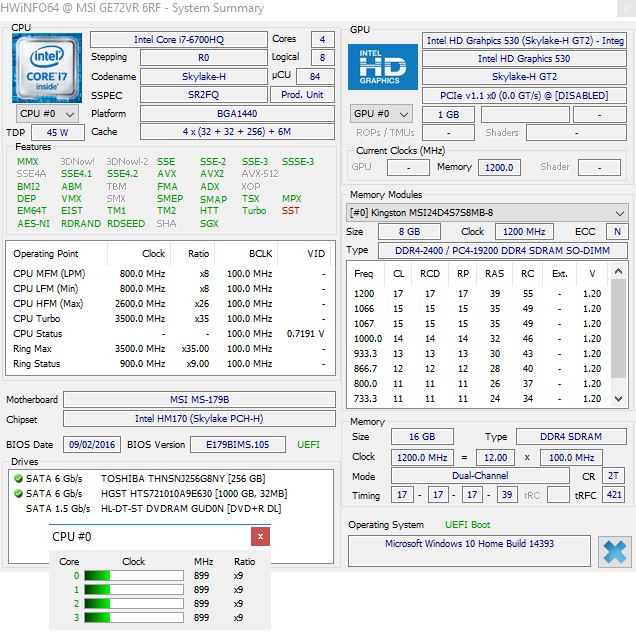The height and width of the screenshot is (636, 636).
Task: Click the Intel HM170 chipset field
Action: pos(199,419)
